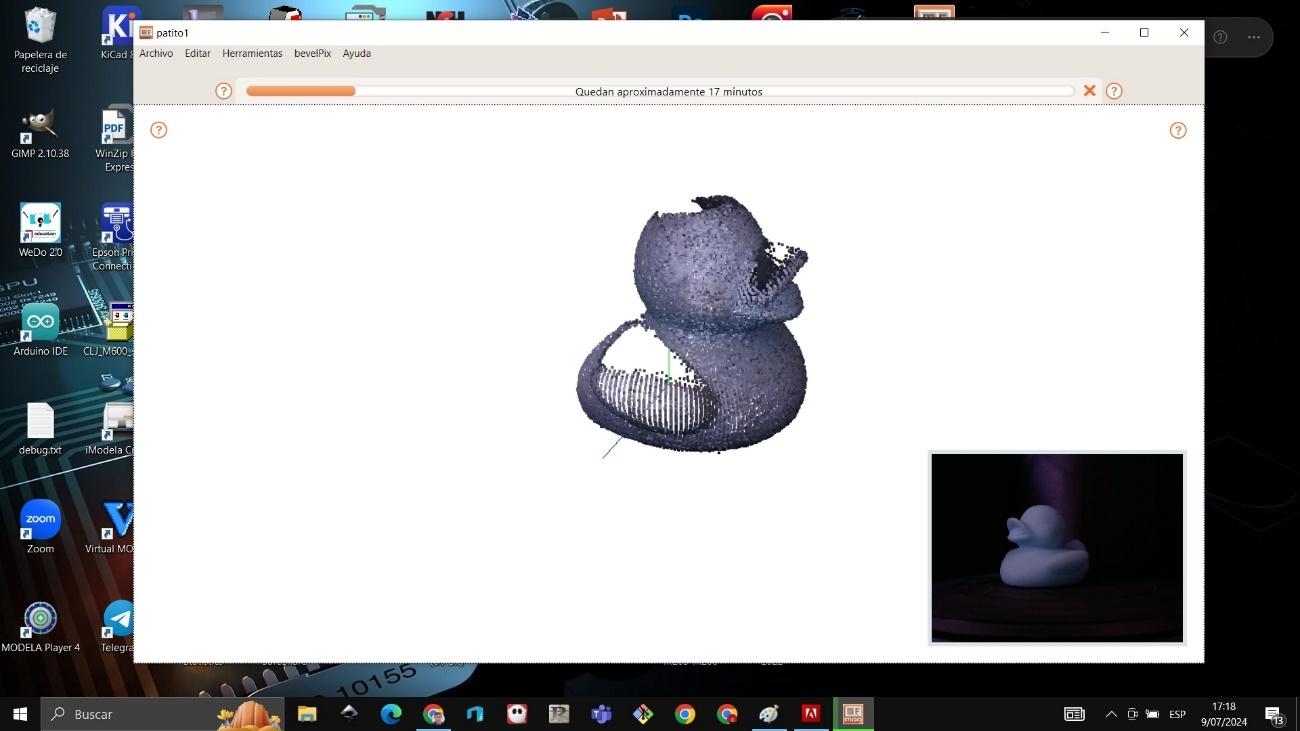Open the Herramientas menu
Image resolution: width=1300 pixels, height=731 pixels.
252,54
